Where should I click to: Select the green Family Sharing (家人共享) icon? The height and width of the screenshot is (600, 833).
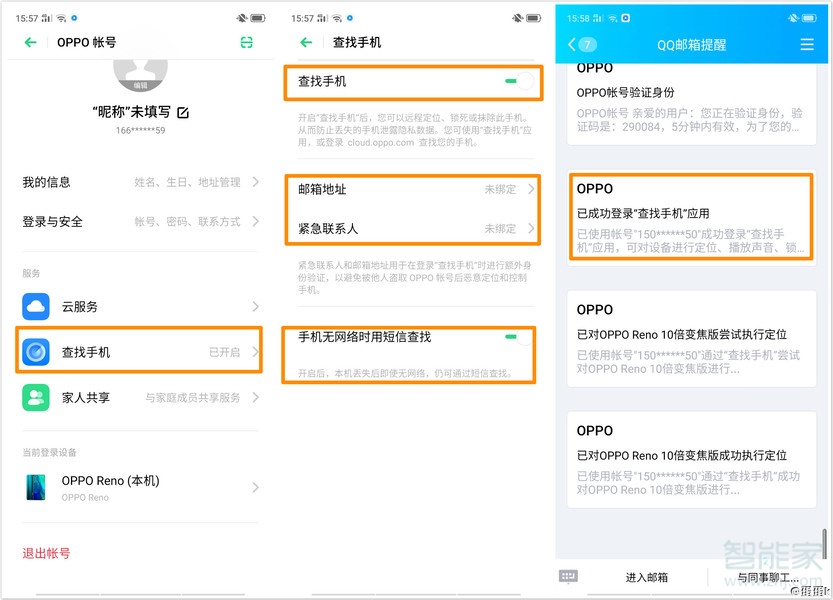coord(35,397)
